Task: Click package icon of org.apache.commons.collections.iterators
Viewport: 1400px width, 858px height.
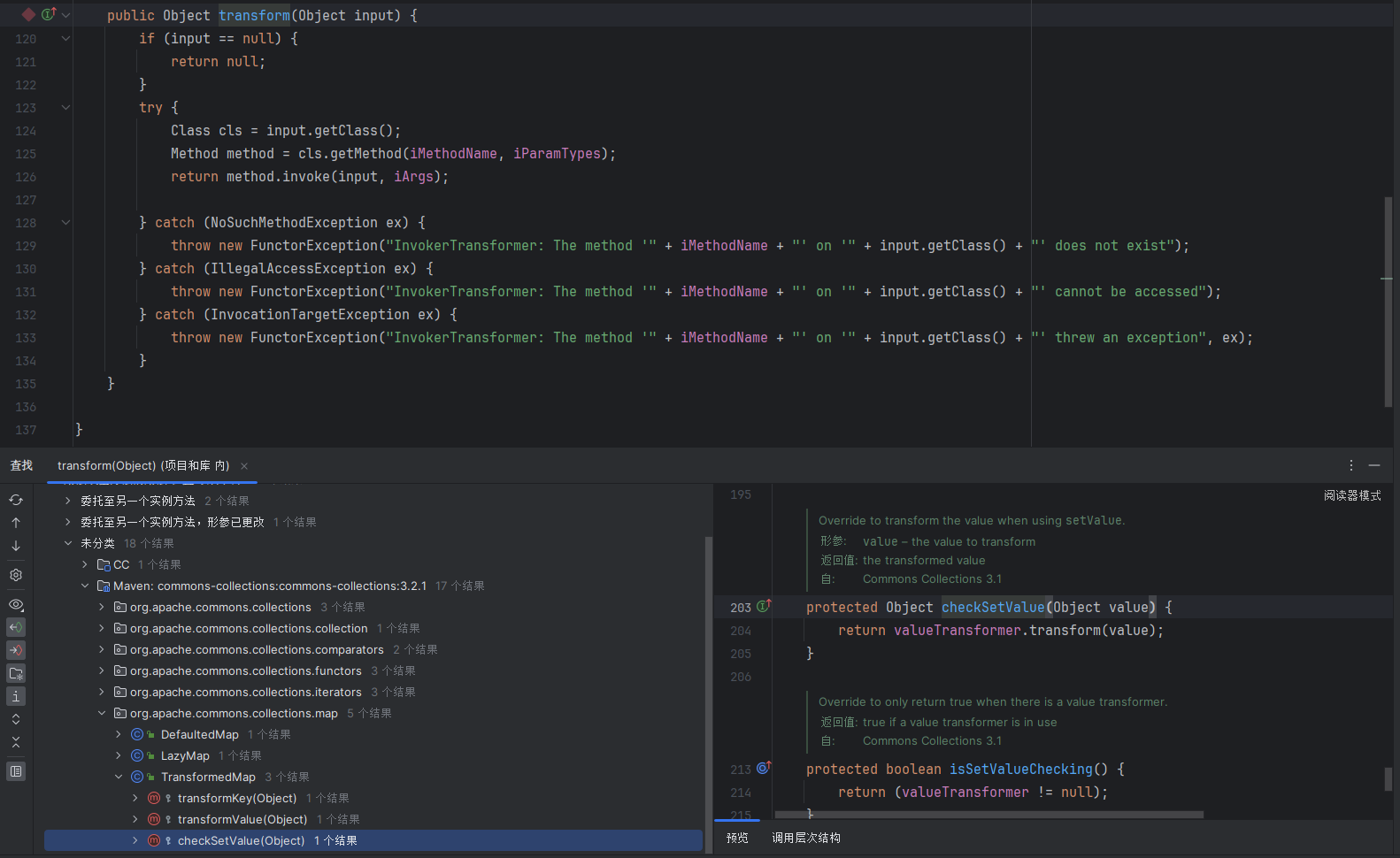Action: [x=120, y=692]
